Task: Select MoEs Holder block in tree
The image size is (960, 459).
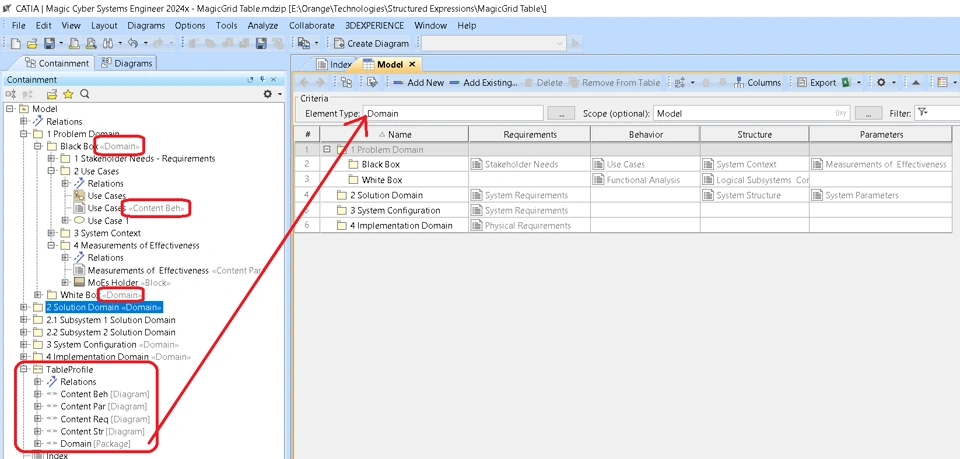Action: coord(122,282)
